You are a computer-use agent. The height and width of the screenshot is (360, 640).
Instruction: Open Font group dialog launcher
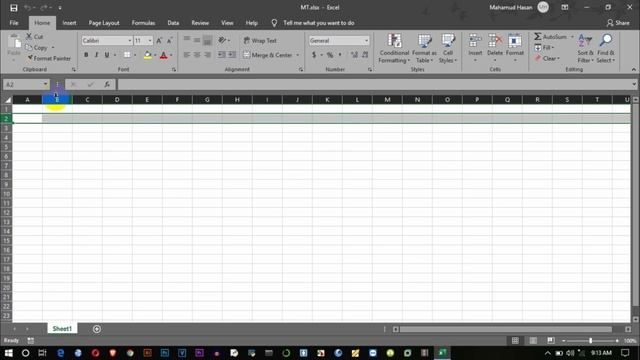click(x=174, y=70)
